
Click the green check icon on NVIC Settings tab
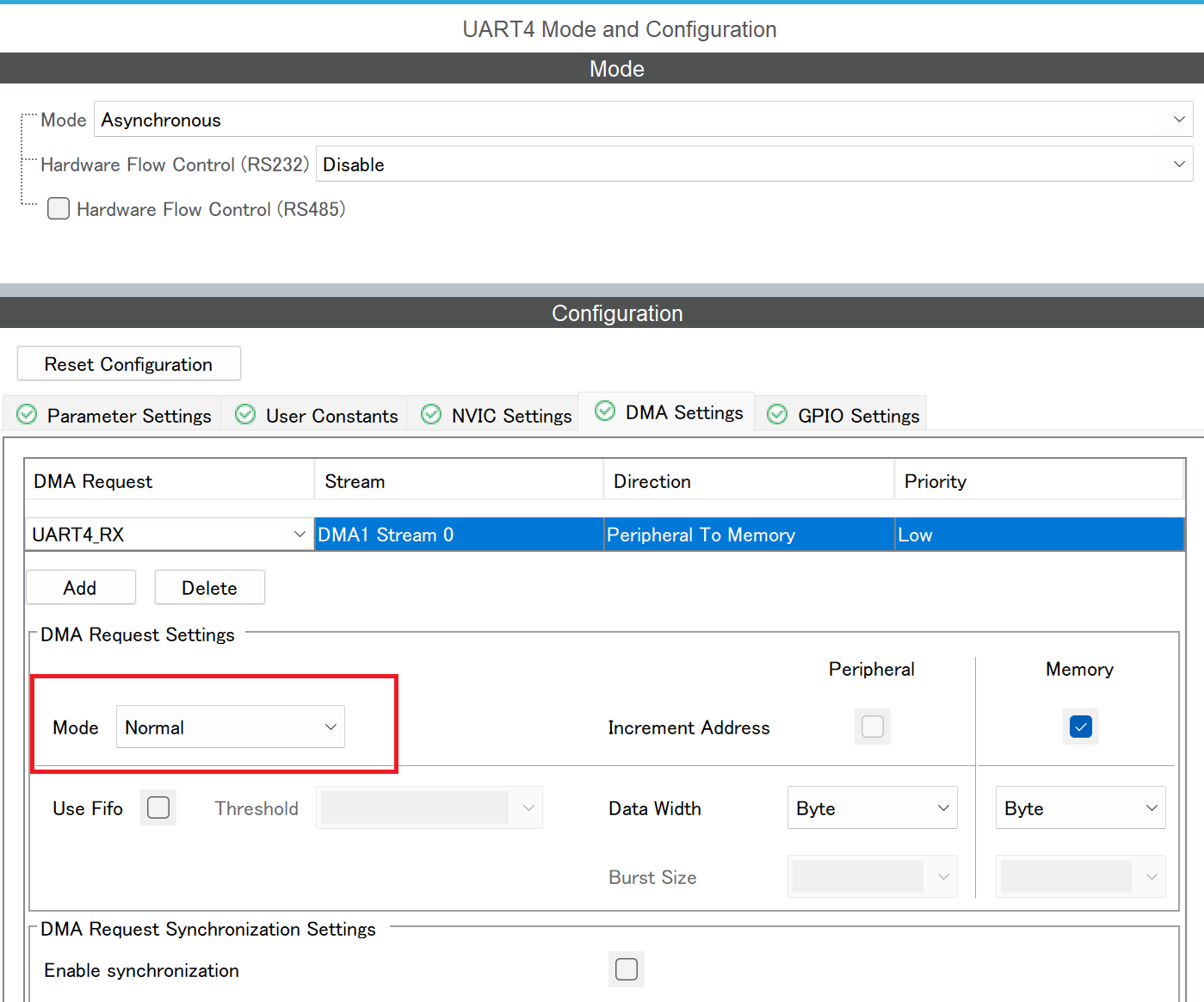(x=430, y=414)
